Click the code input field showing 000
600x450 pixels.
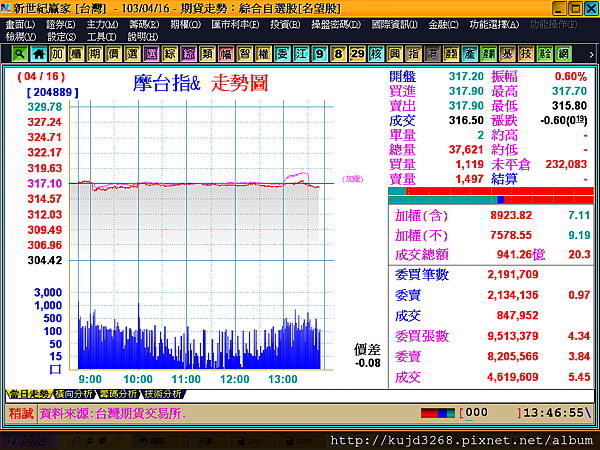(490, 412)
